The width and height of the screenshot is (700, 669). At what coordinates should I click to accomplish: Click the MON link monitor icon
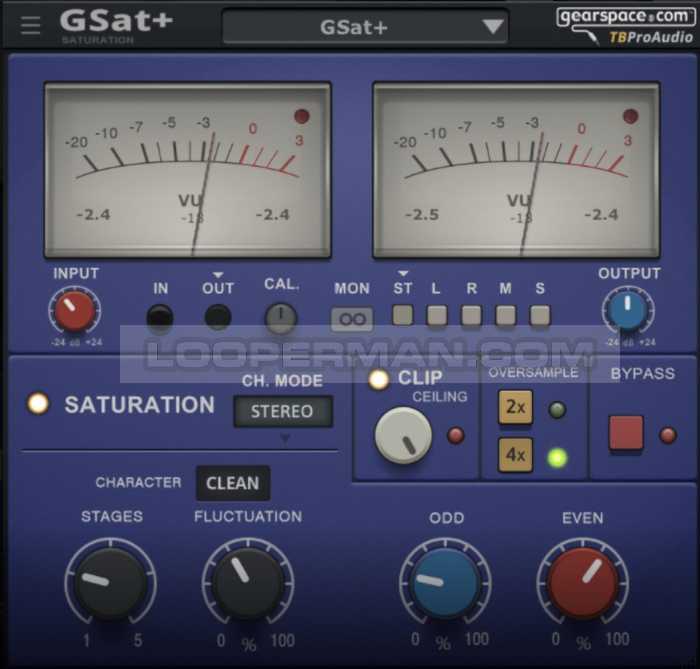point(352,319)
